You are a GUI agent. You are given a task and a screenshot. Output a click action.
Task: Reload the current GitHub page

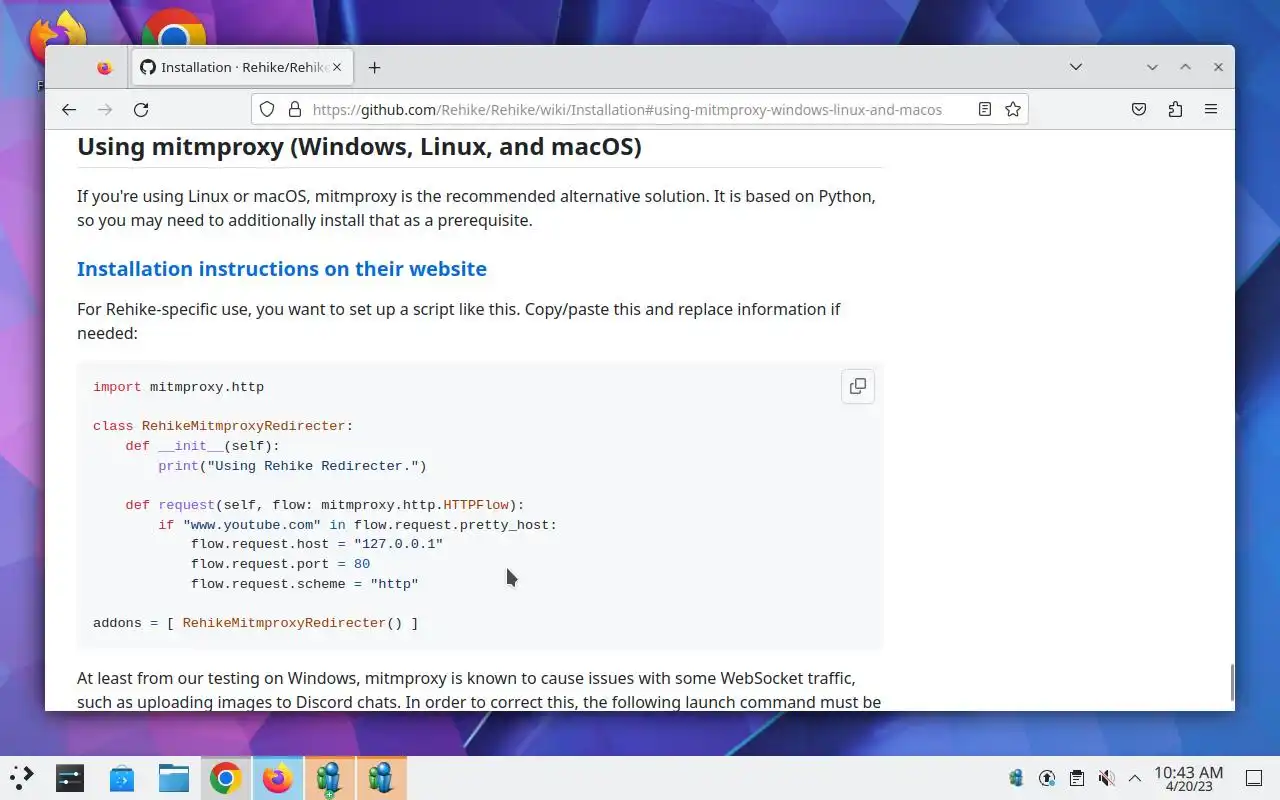click(141, 110)
